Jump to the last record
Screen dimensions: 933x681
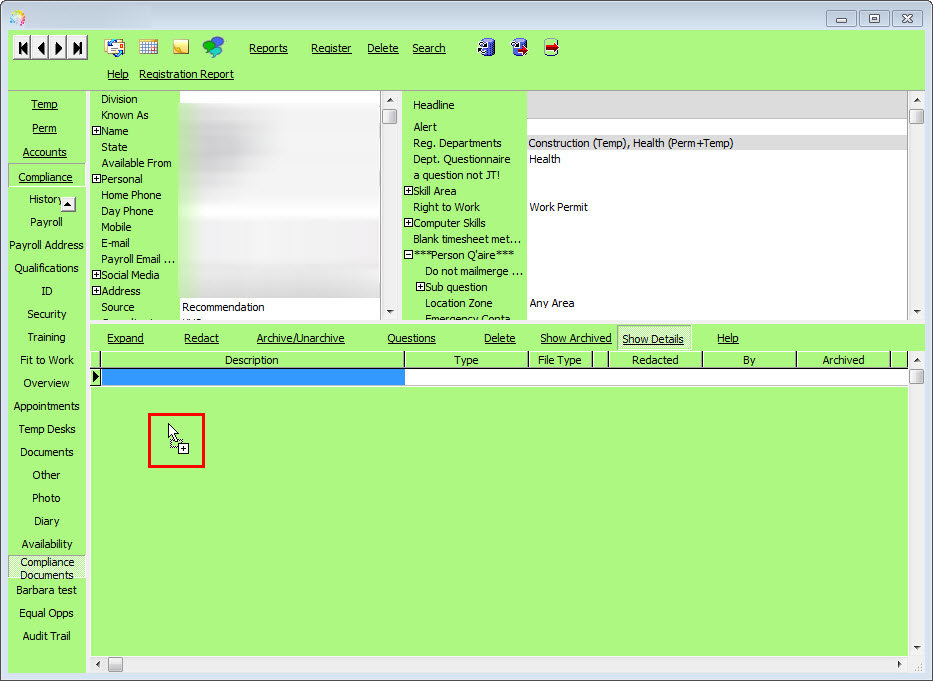(x=77, y=48)
